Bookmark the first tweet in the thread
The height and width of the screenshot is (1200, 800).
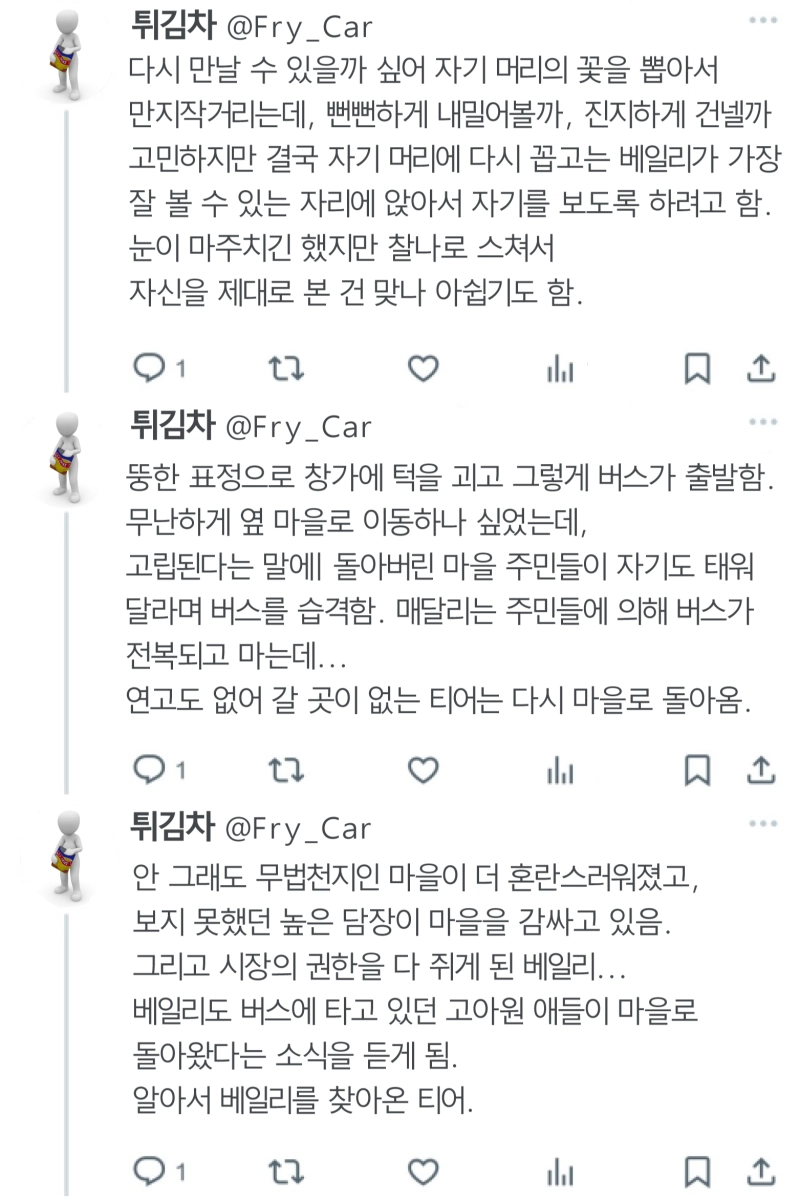(697, 369)
